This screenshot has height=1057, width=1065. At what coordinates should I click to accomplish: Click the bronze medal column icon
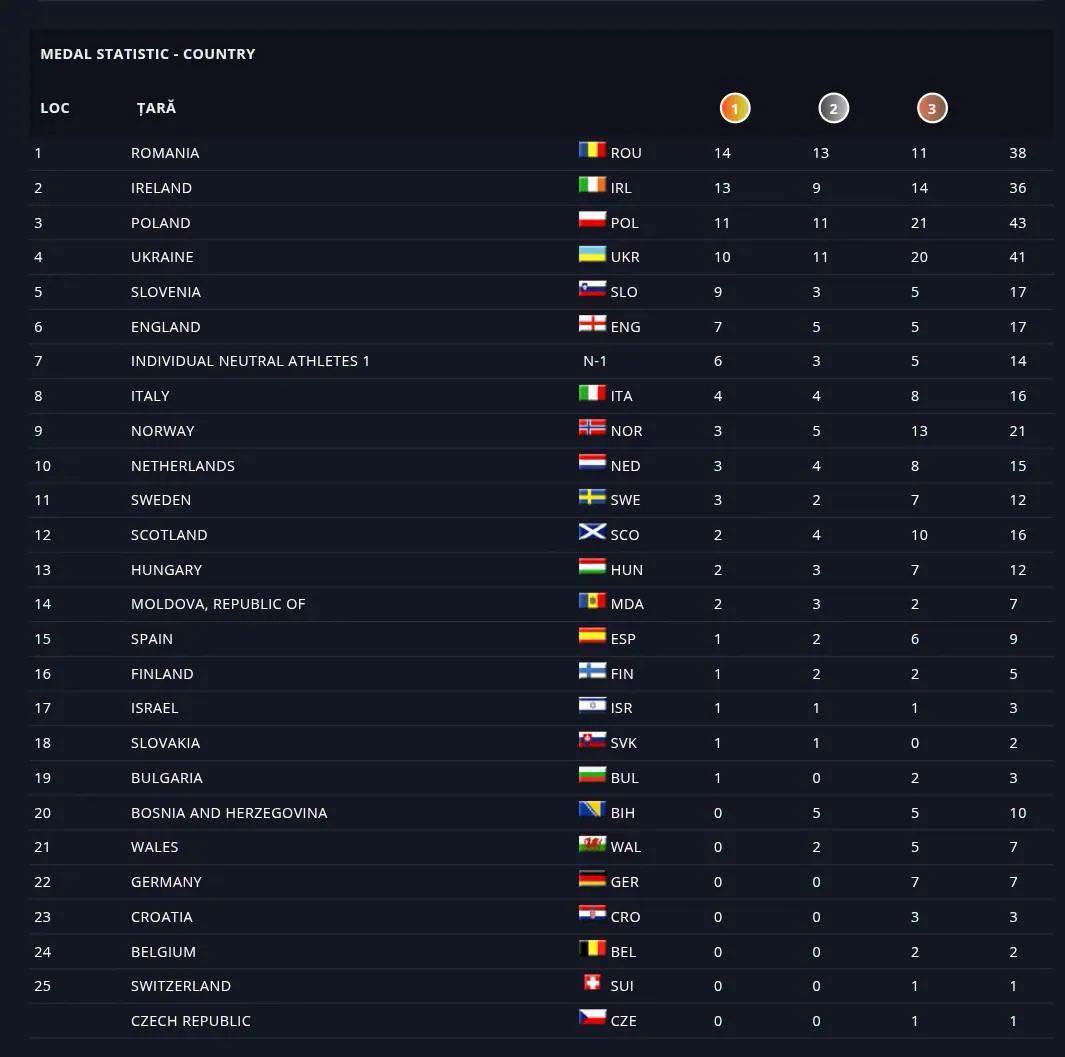coord(931,108)
